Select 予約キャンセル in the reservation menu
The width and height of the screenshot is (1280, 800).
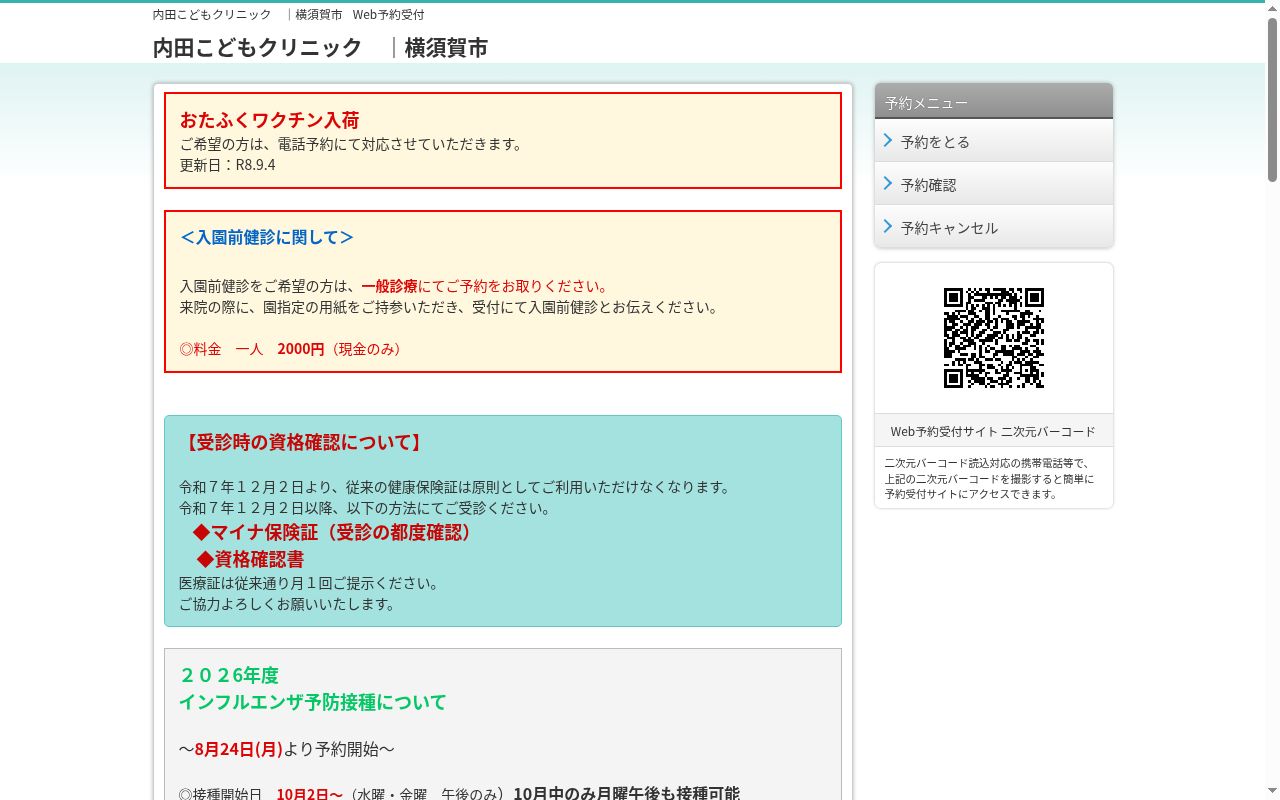[x=994, y=227]
